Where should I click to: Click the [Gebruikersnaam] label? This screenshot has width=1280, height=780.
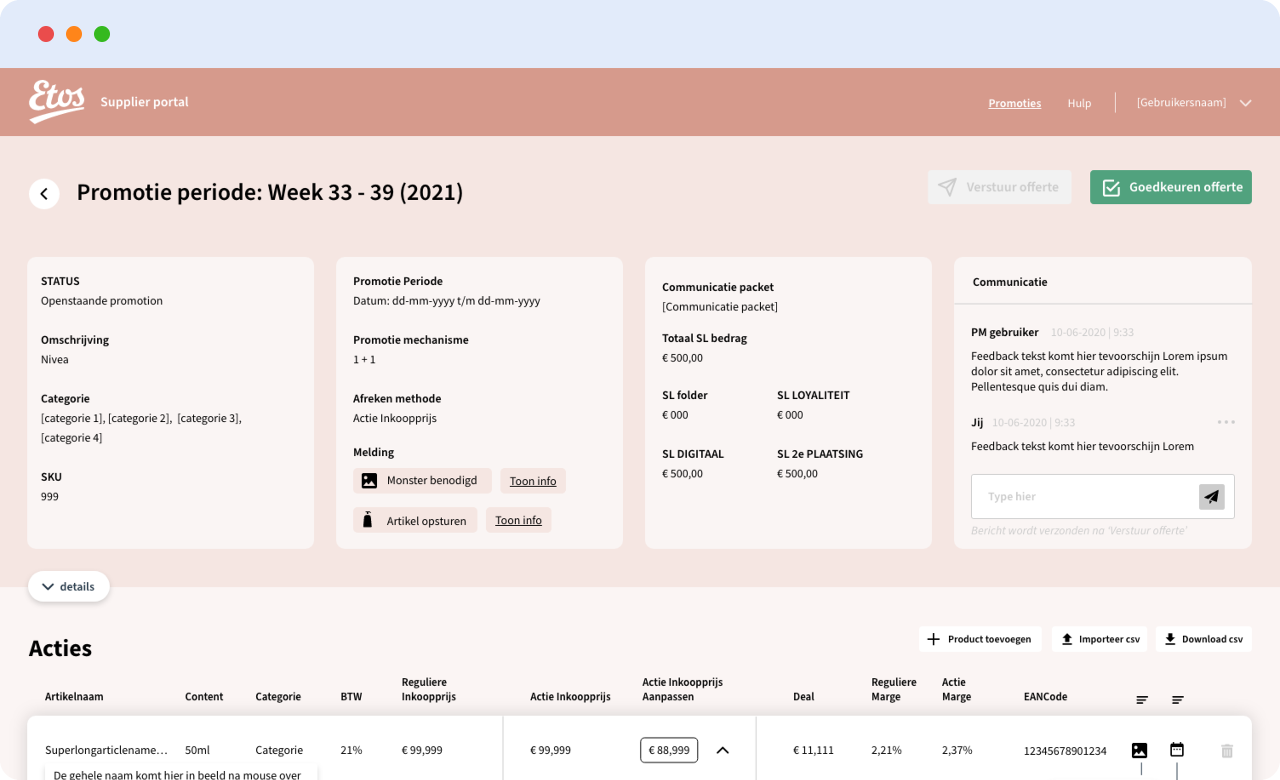1181,102
